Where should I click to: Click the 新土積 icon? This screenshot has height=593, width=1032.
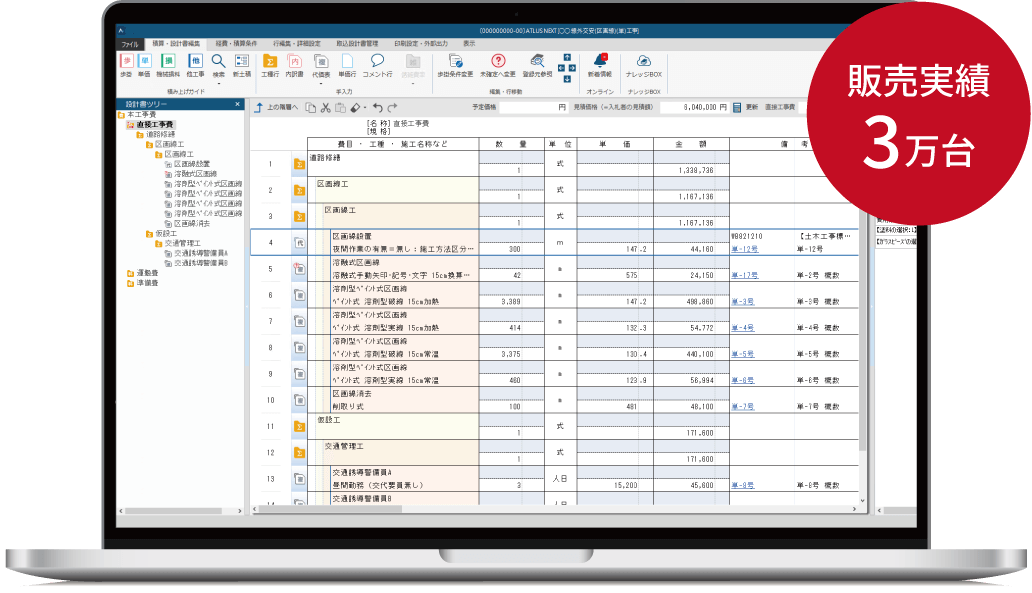[x=242, y=66]
